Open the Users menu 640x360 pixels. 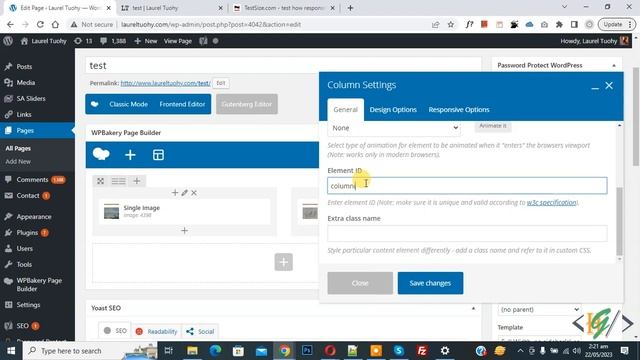24,249
